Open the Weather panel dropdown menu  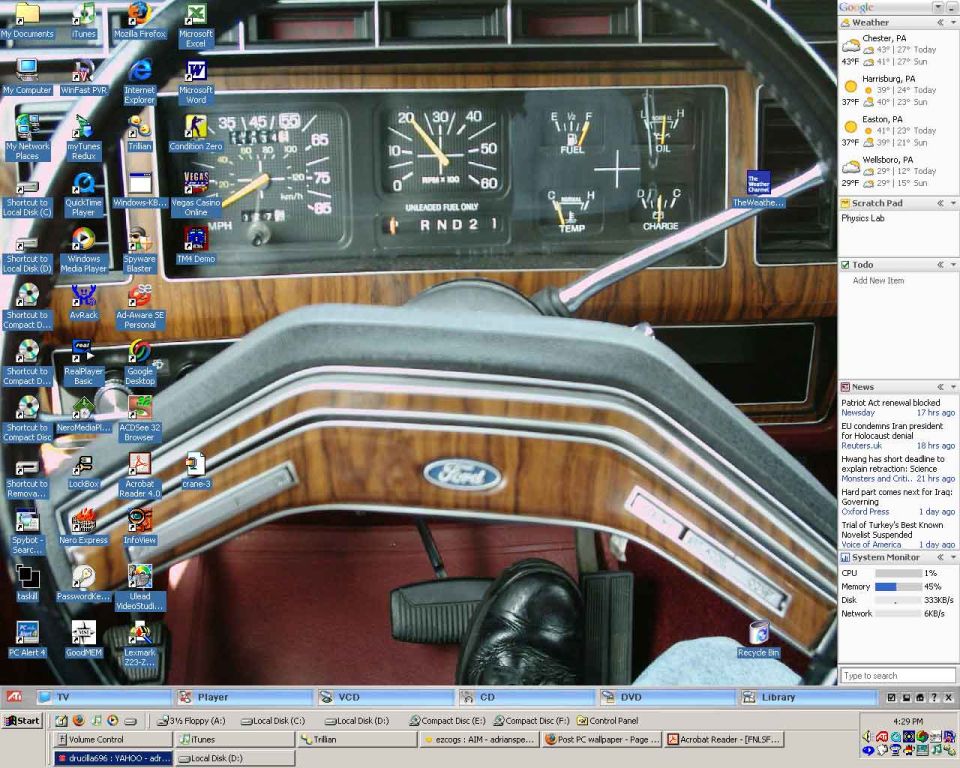tap(953, 23)
